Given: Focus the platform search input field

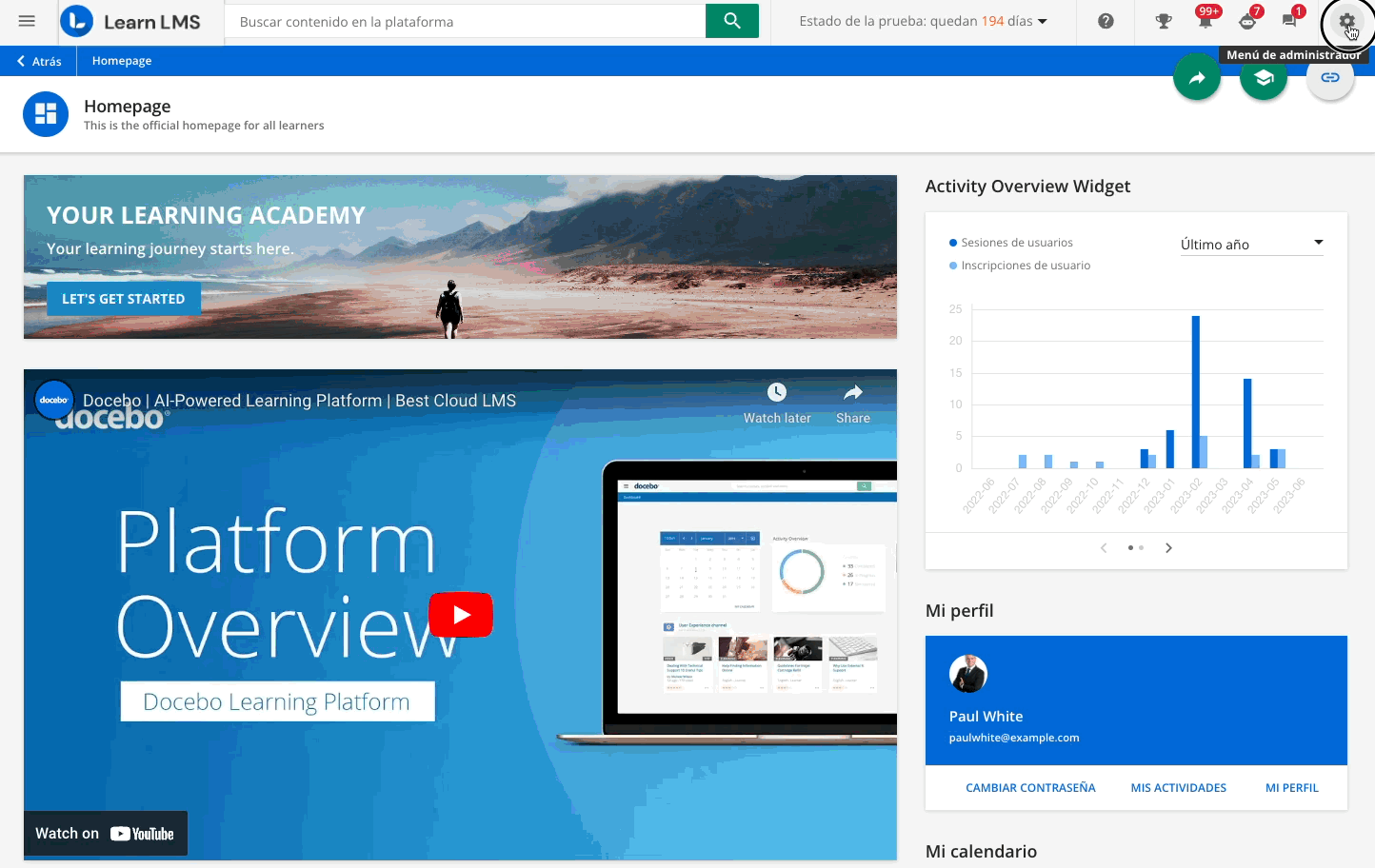Looking at the screenshot, I should 465,21.
